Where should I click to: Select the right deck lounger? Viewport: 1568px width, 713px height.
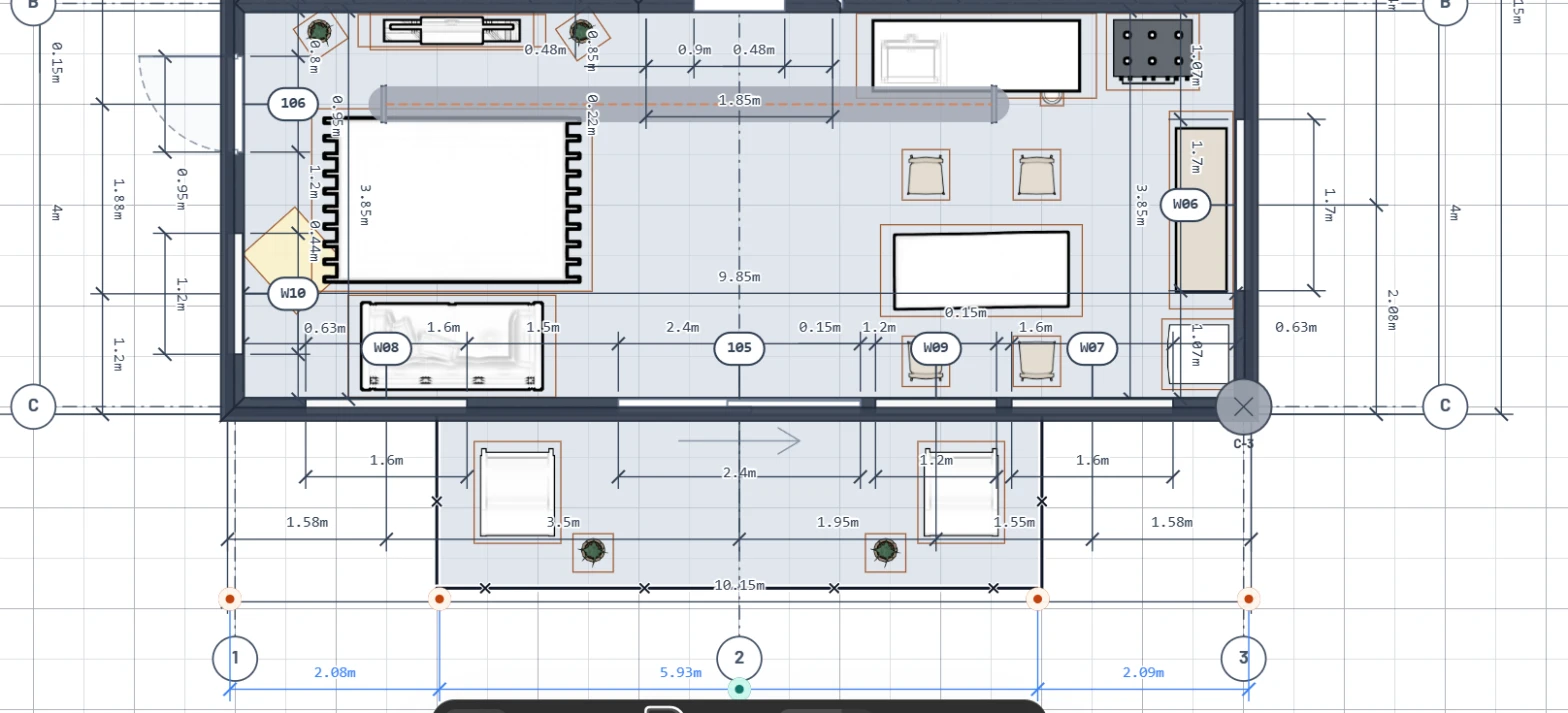click(x=961, y=492)
